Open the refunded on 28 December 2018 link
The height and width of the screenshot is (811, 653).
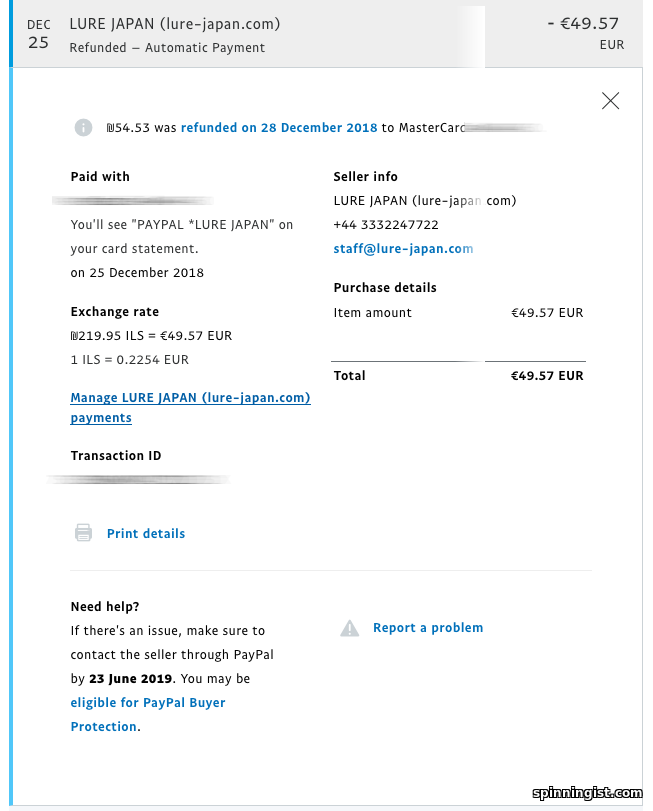(x=279, y=128)
